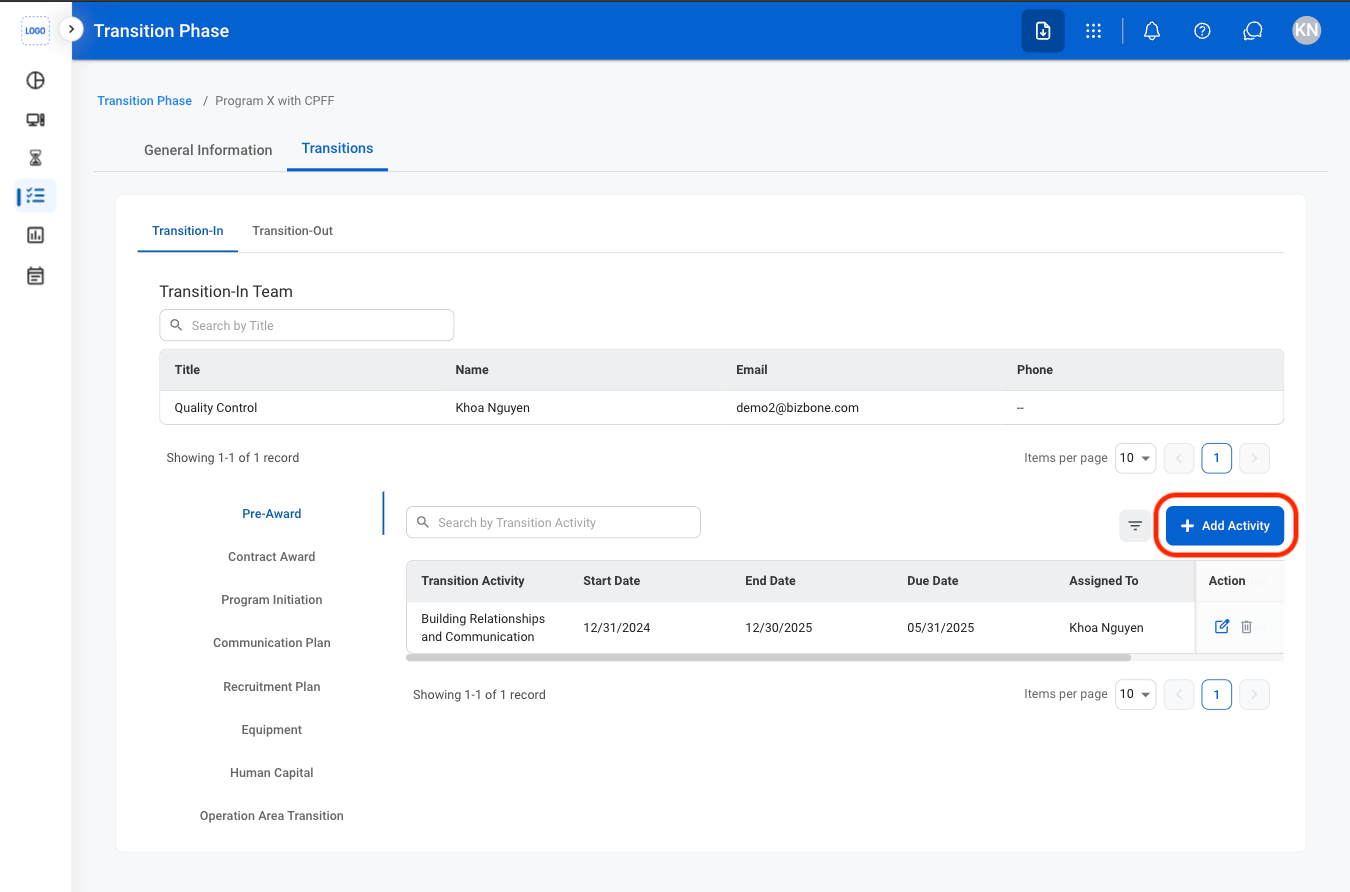Click Building Relationships and Communication activity cell
The image size is (1350, 892).
(x=483, y=628)
